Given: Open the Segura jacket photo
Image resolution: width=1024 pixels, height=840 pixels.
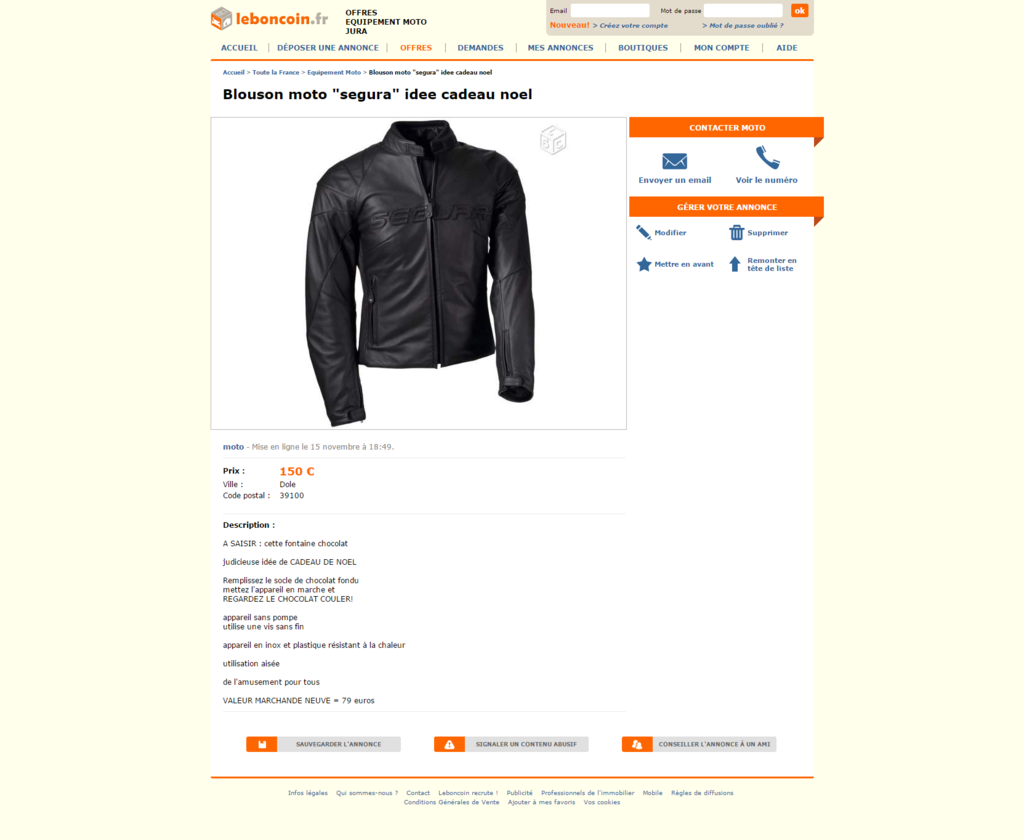Looking at the screenshot, I should 419,273.
